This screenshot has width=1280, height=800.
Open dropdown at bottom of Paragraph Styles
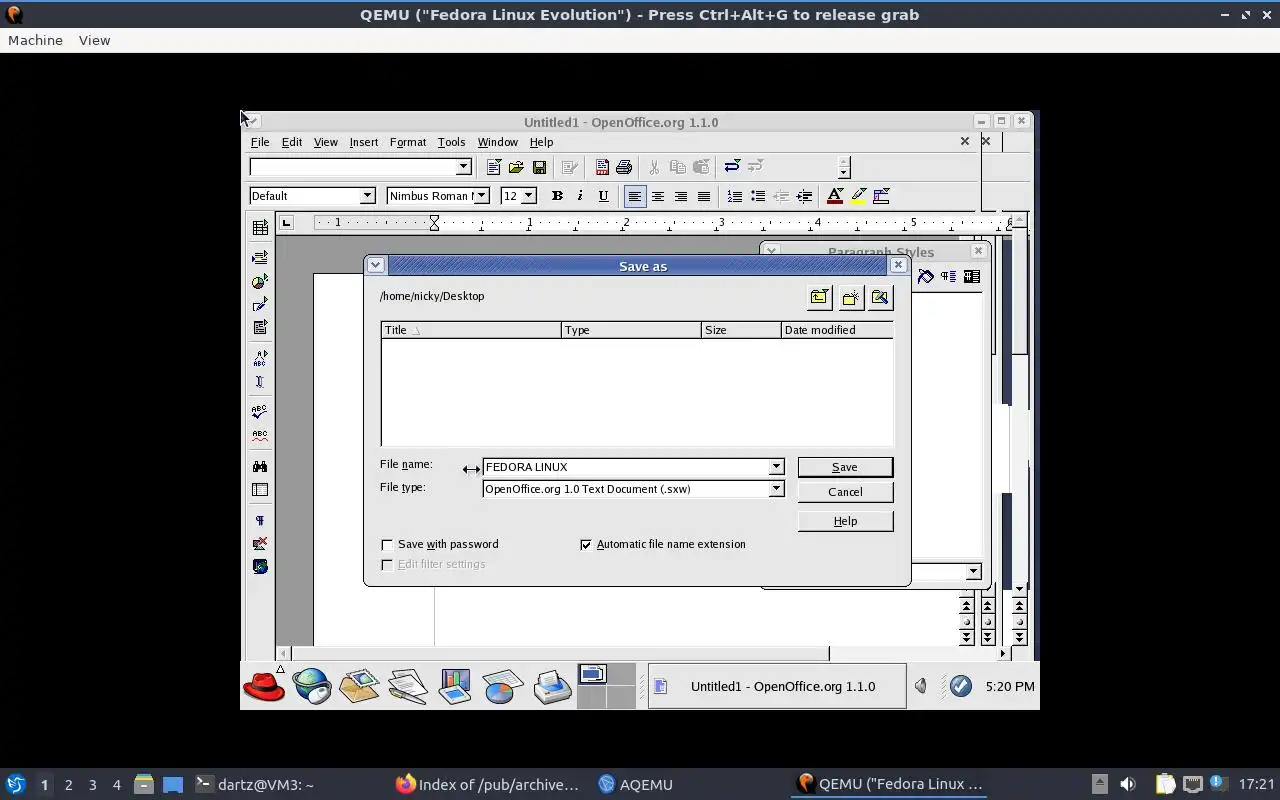pos(973,572)
